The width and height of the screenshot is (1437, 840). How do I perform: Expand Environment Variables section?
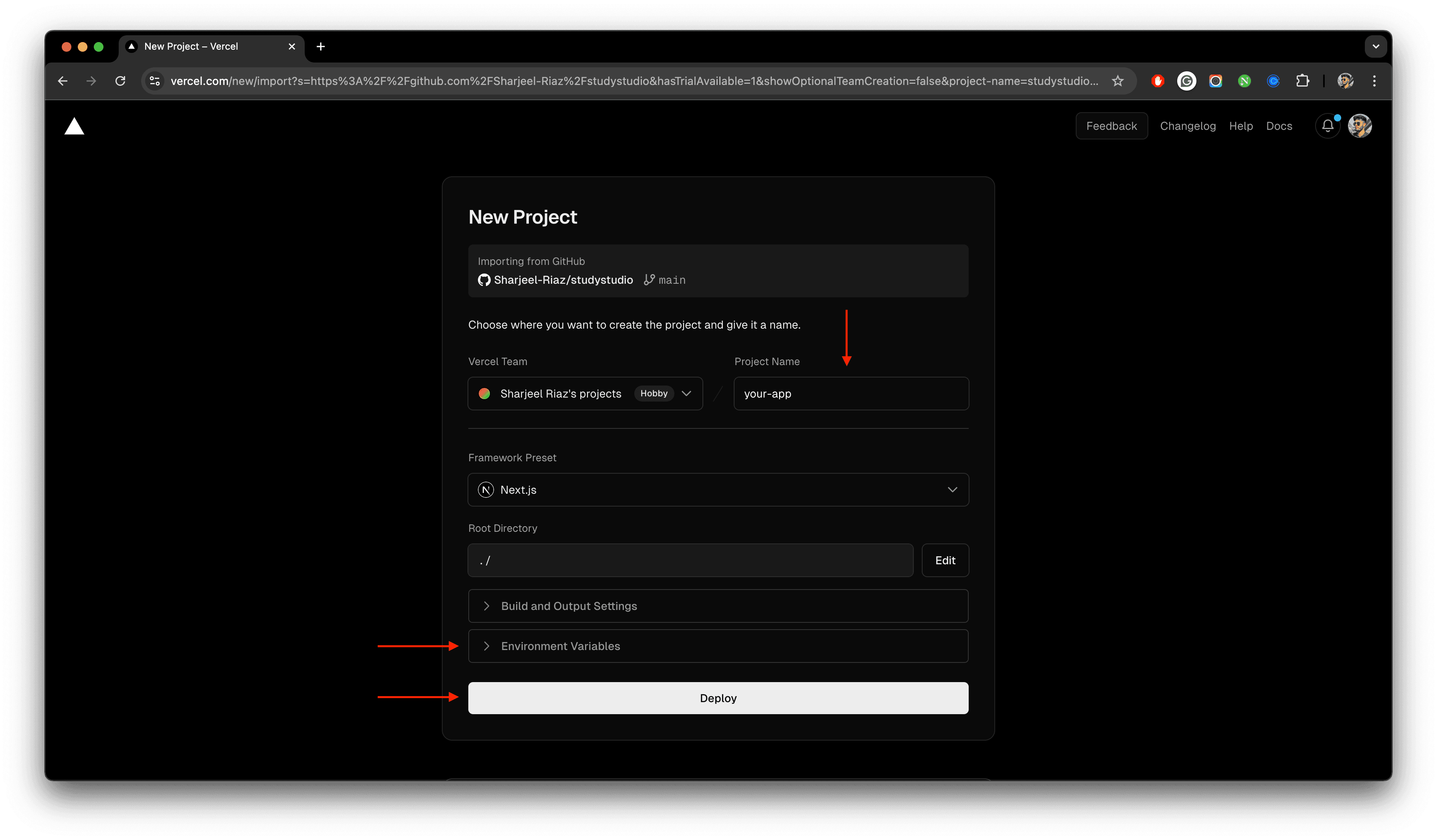(718, 646)
